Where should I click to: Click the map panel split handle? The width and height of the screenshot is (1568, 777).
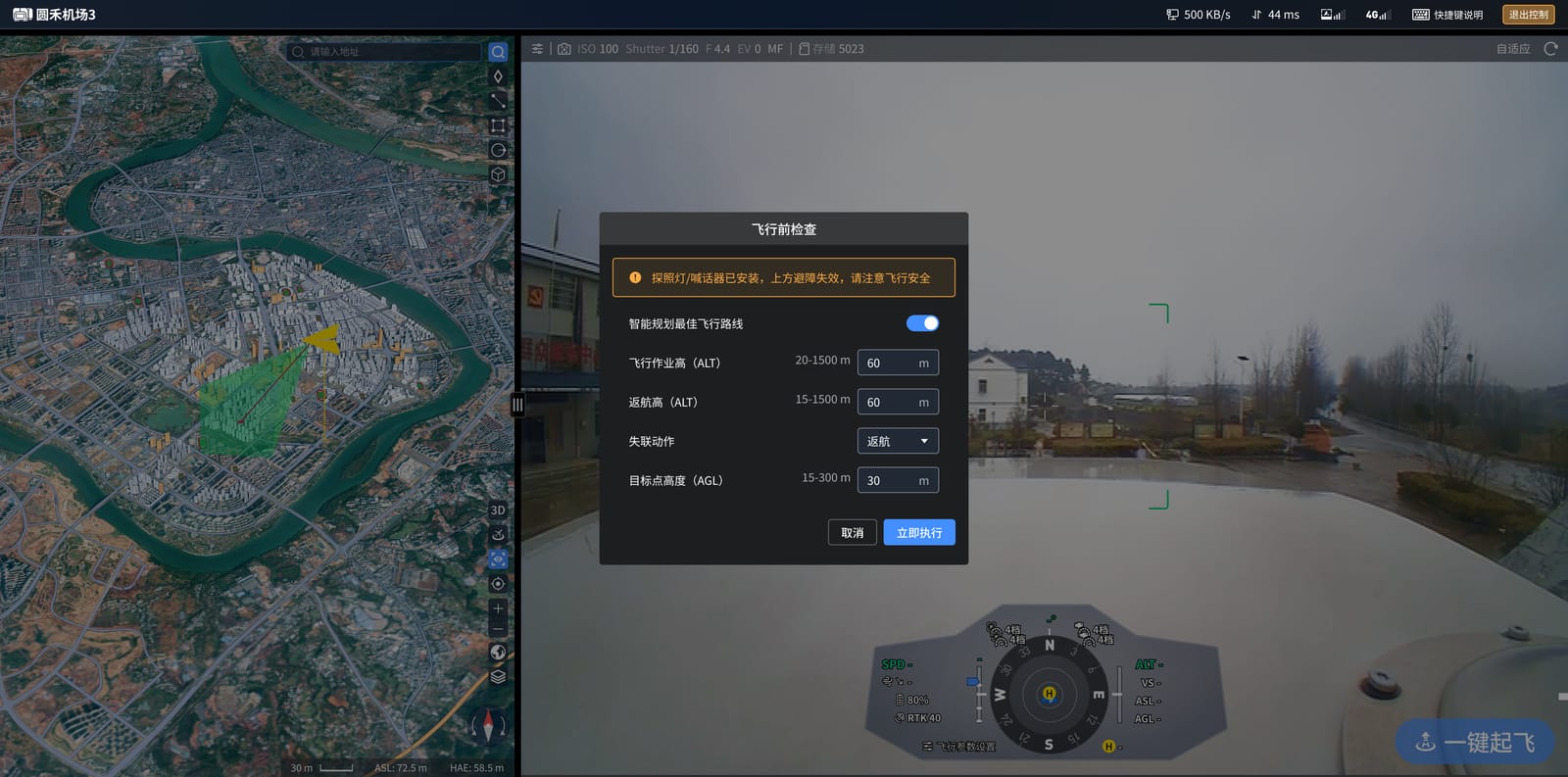pyautogui.click(x=517, y=405)
